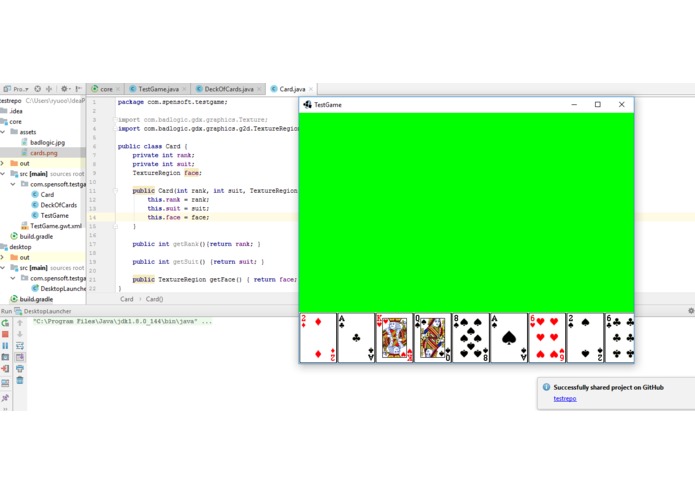Pin the DesktopLauncher run tab
The height and width of the screenshot is (494, 695).
pyautogui.click(x=5, y=398)
